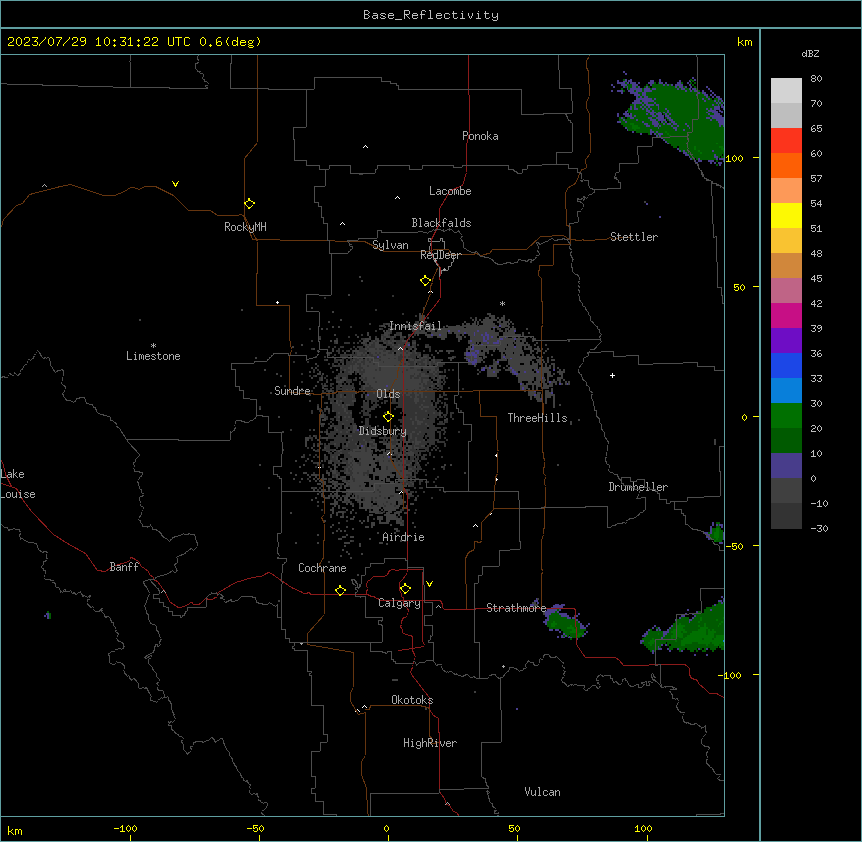This screenshot has height=842, width=862.
Task: Click the RockyMH map label
Action: click(x=245, y=227)
